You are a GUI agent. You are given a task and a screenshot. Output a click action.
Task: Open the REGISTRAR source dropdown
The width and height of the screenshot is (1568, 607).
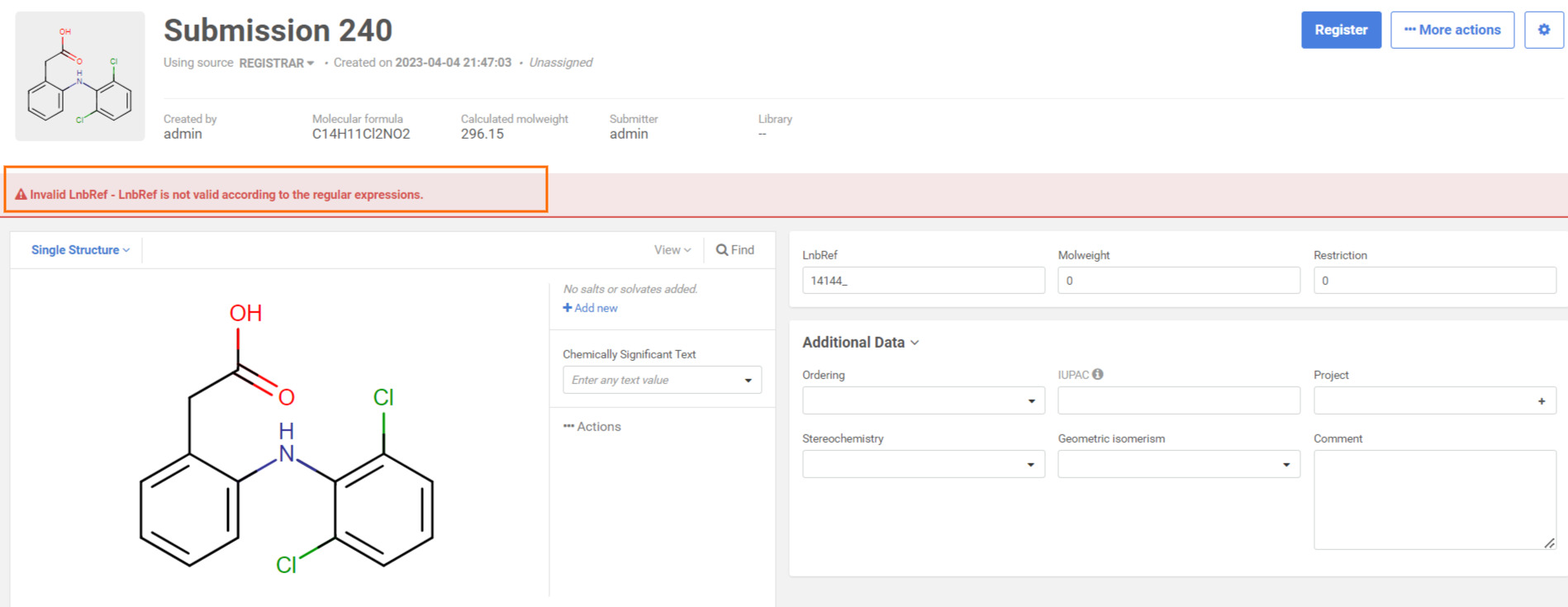(x=276, y=63)
